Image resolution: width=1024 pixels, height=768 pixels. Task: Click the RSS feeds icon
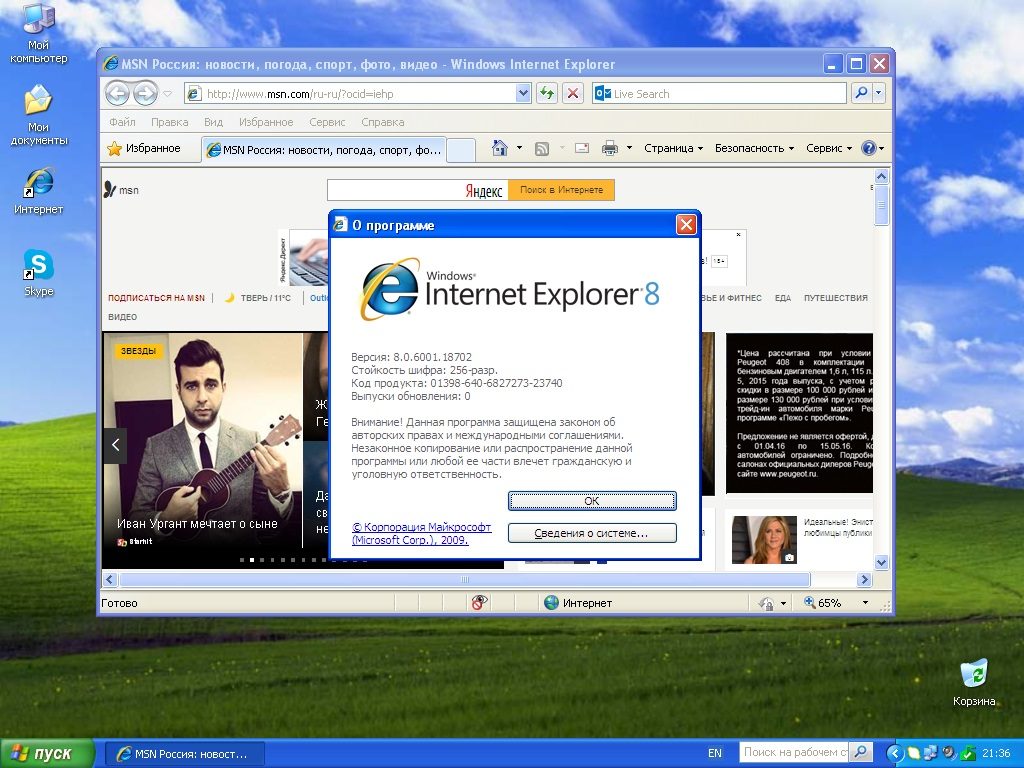541,149
